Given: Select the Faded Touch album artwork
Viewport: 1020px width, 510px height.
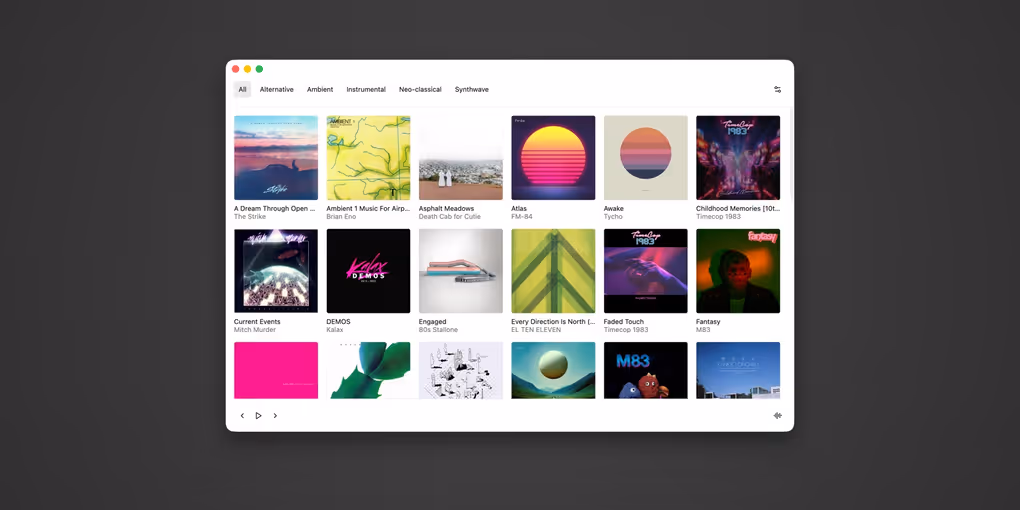Looking at the screenshot, I should click(645, 271).
